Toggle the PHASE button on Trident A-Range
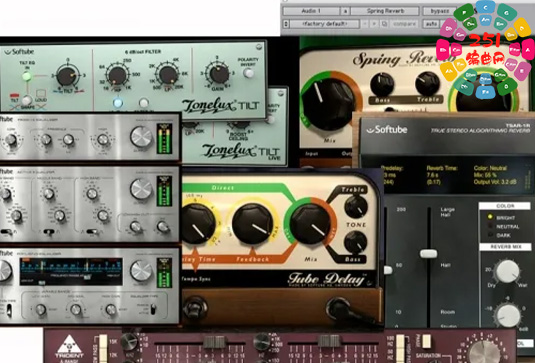The image size is (535, 363). [x=426, y=341]
